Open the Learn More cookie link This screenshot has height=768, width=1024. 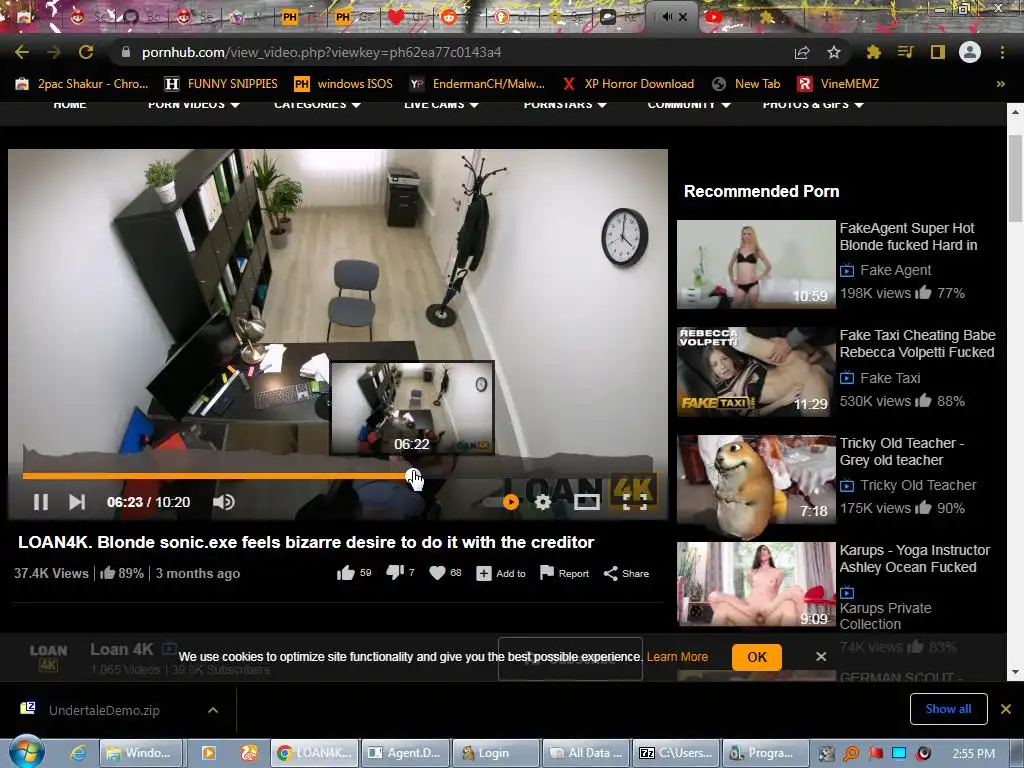[677, 657]
